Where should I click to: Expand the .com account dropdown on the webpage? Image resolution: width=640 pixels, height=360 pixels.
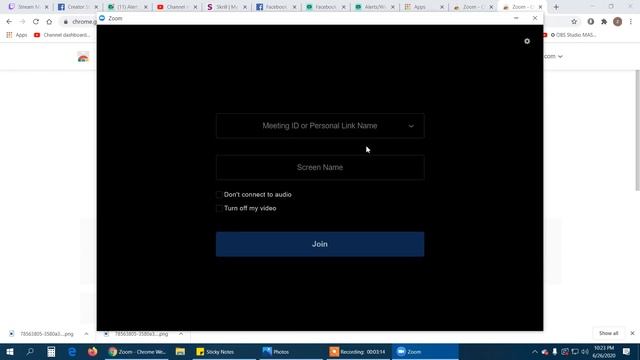pyautogui.click(x=553, y=56)
